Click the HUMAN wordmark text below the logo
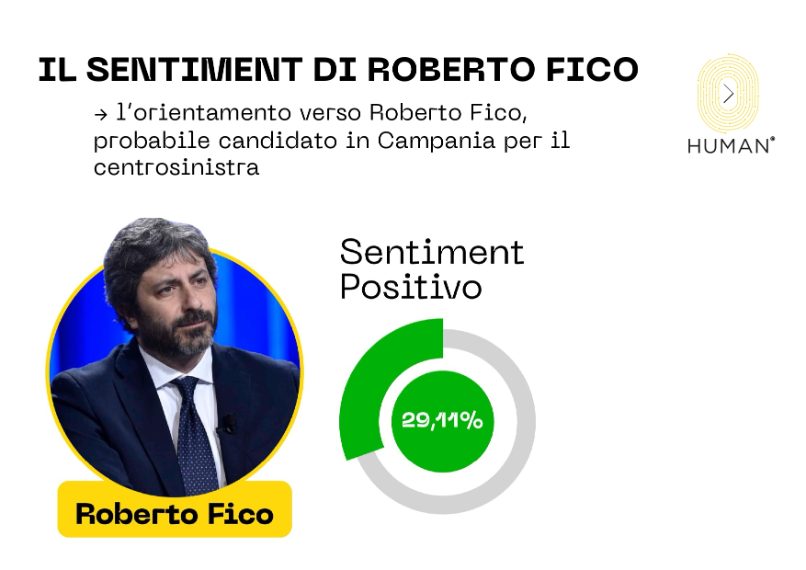The width and height of the screenshot is (806, 570). click(x=730, y=146)
